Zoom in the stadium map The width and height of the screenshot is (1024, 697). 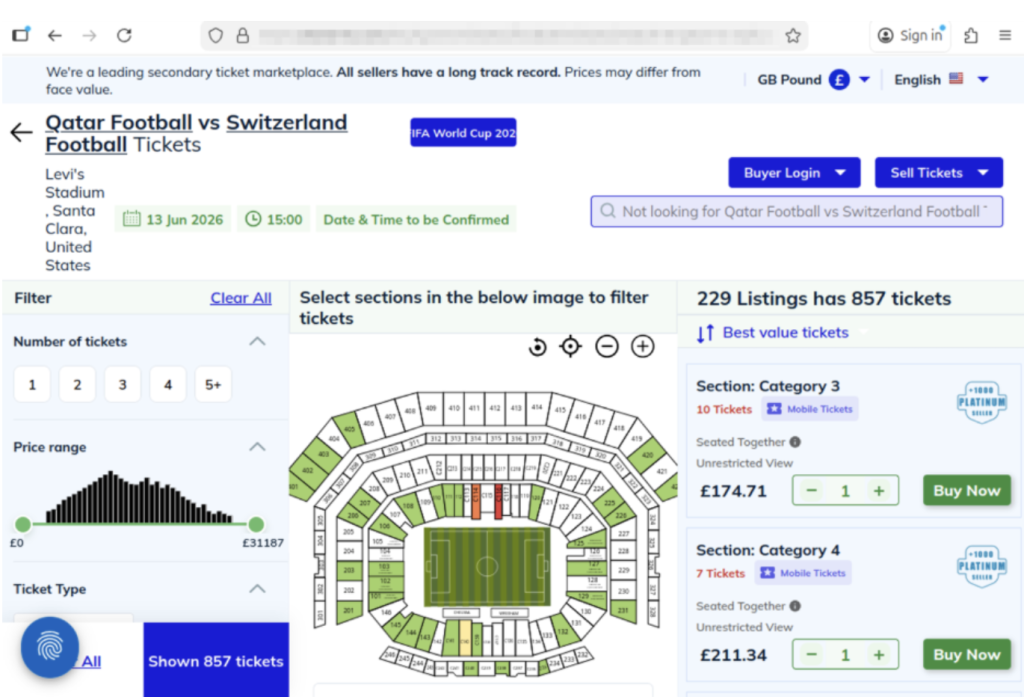pyautogui.click(x=643, y=347)
